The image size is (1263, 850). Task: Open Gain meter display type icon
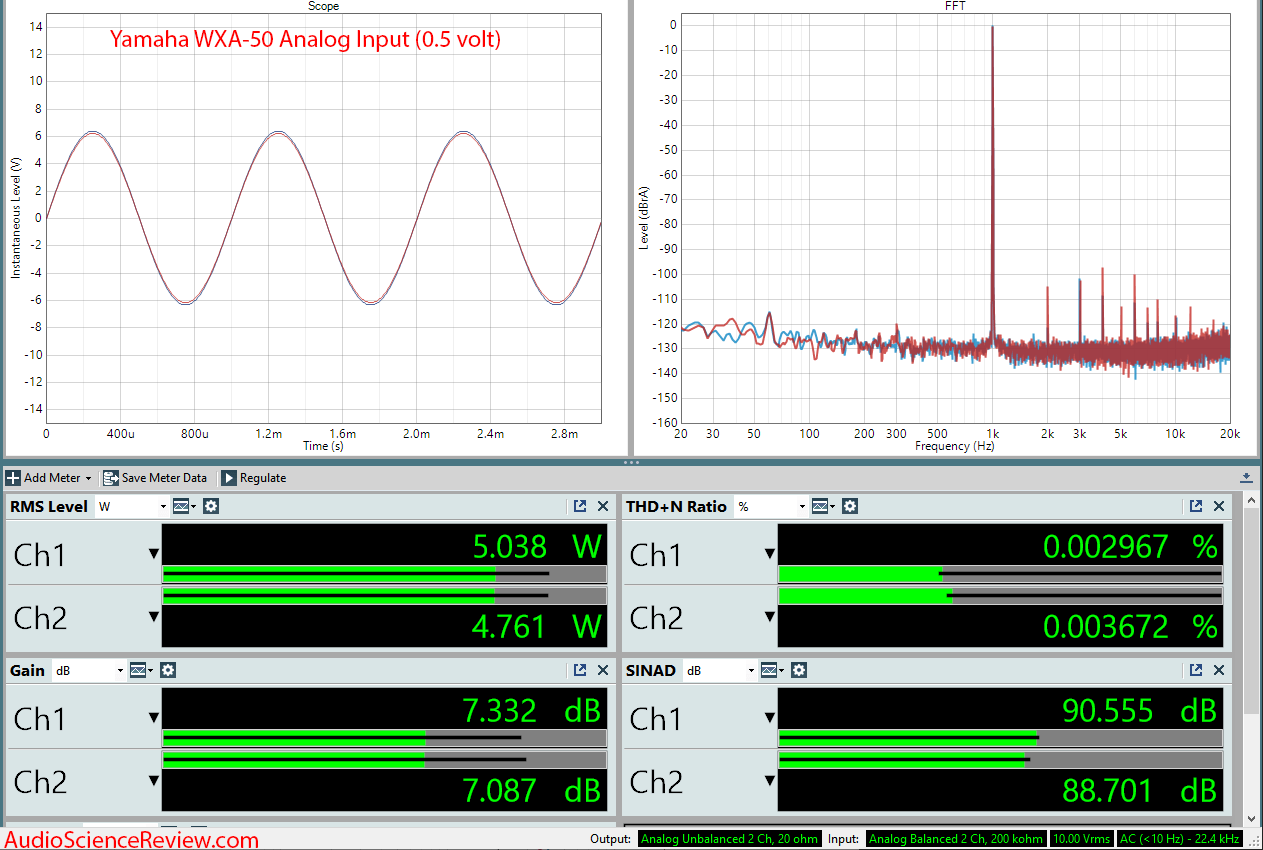pos(141,670)
